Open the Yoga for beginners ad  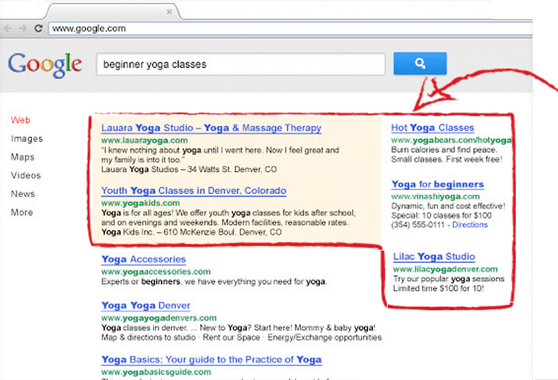pyautogui.click(x=438, y=184)
